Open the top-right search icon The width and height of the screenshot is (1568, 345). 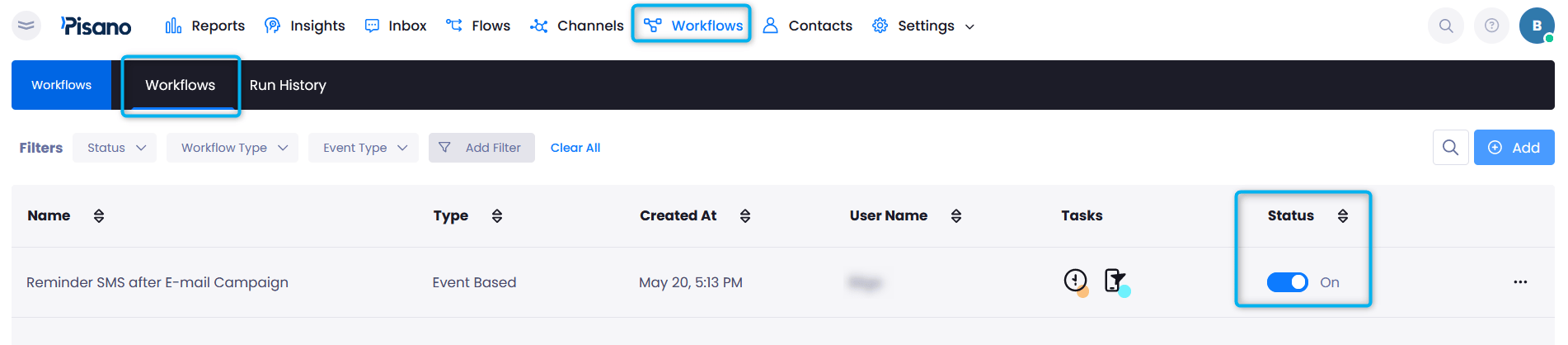pyautogui.click(x=1445, y=26)
